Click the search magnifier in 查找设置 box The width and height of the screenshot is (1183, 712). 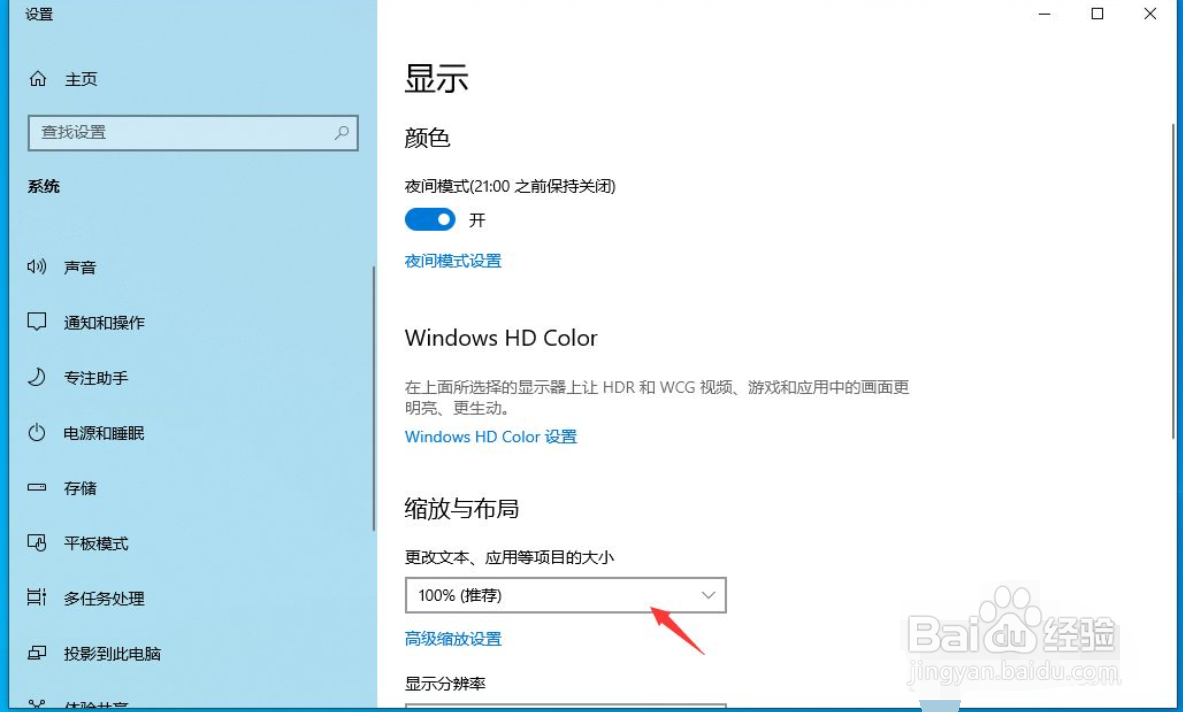(342, 133)
